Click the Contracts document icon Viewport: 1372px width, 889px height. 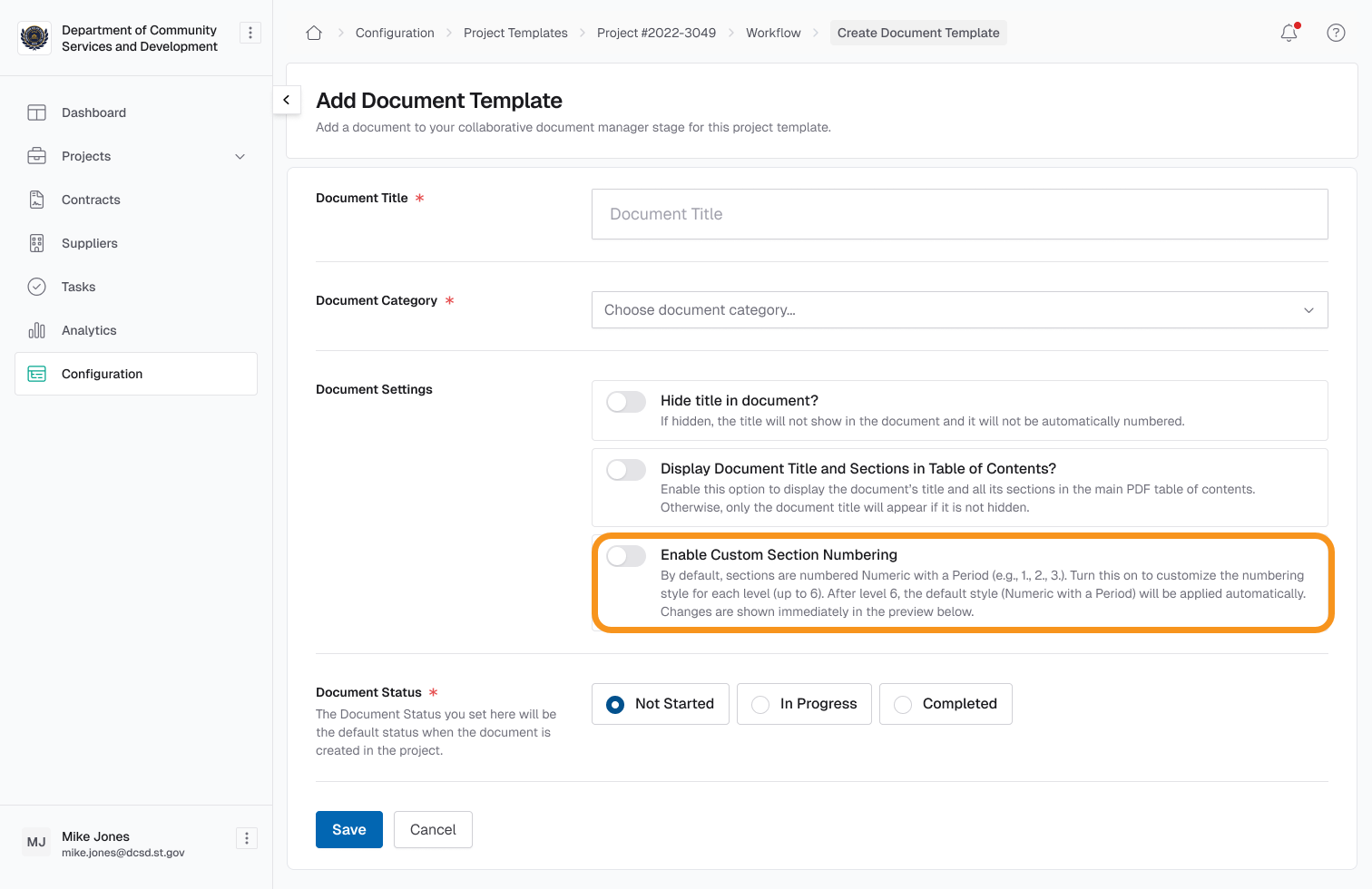coord(36,200)
